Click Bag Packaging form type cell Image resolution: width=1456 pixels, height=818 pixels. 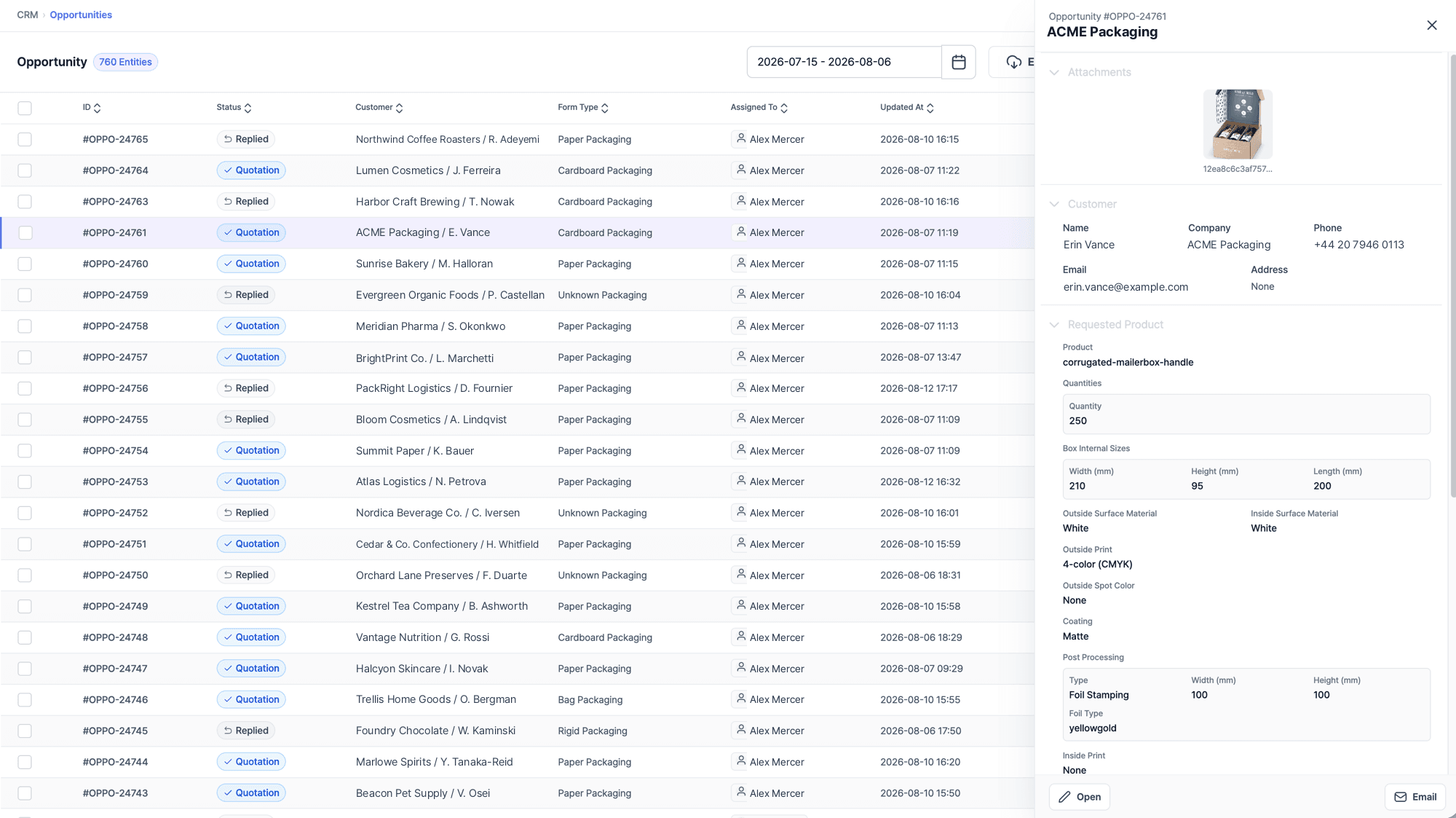590,700
